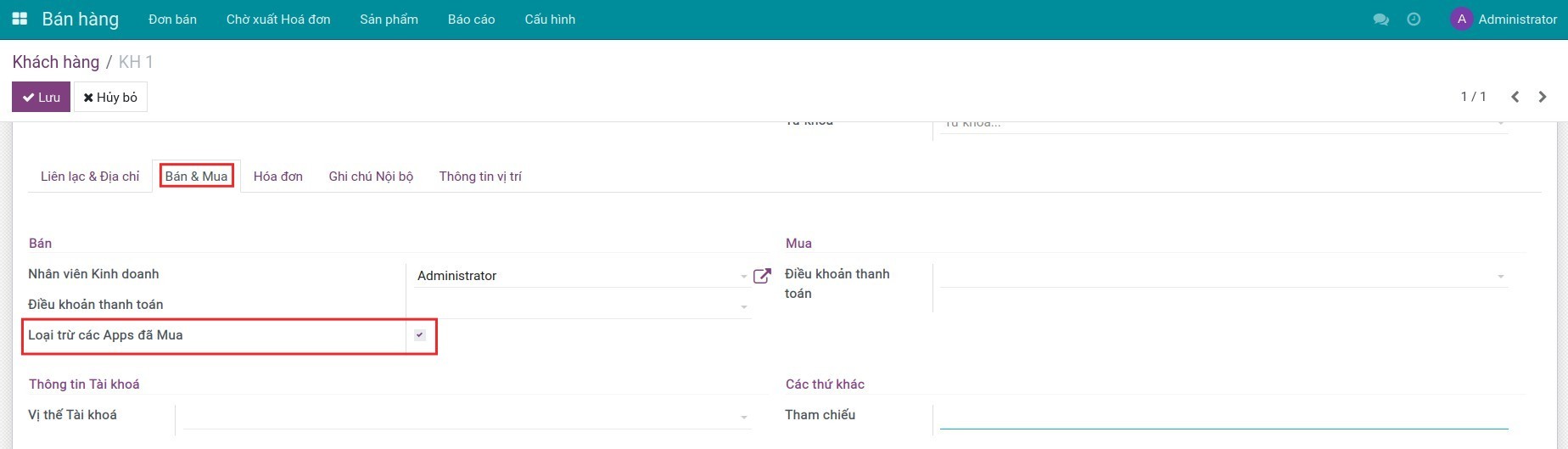Click the Bán section heading

coord(40,244)
